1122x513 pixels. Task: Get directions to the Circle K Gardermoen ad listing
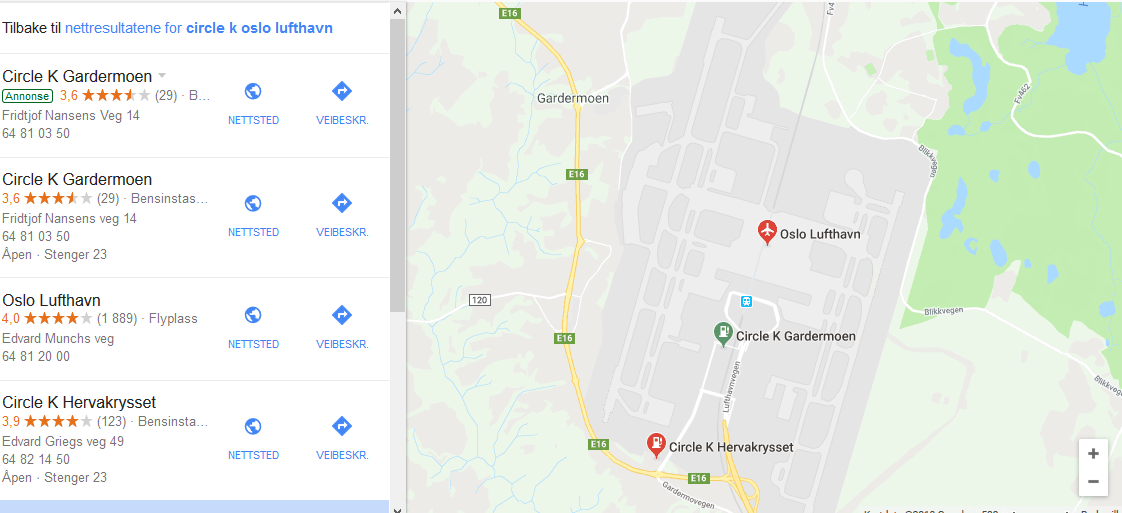342,104
